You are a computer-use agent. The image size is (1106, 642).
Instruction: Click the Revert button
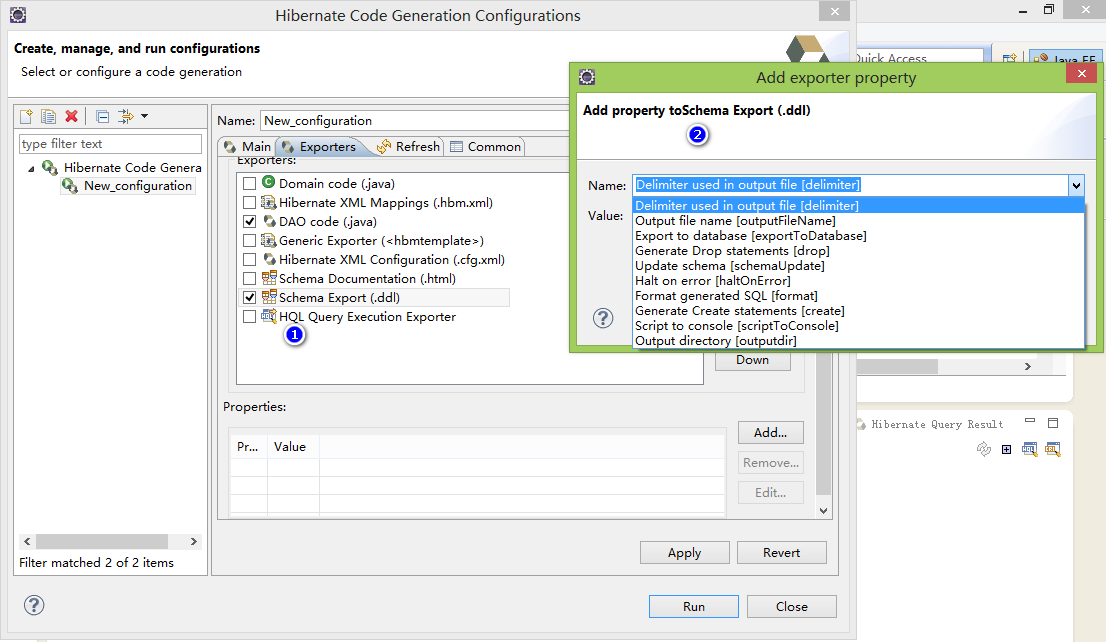pos(782,552)
